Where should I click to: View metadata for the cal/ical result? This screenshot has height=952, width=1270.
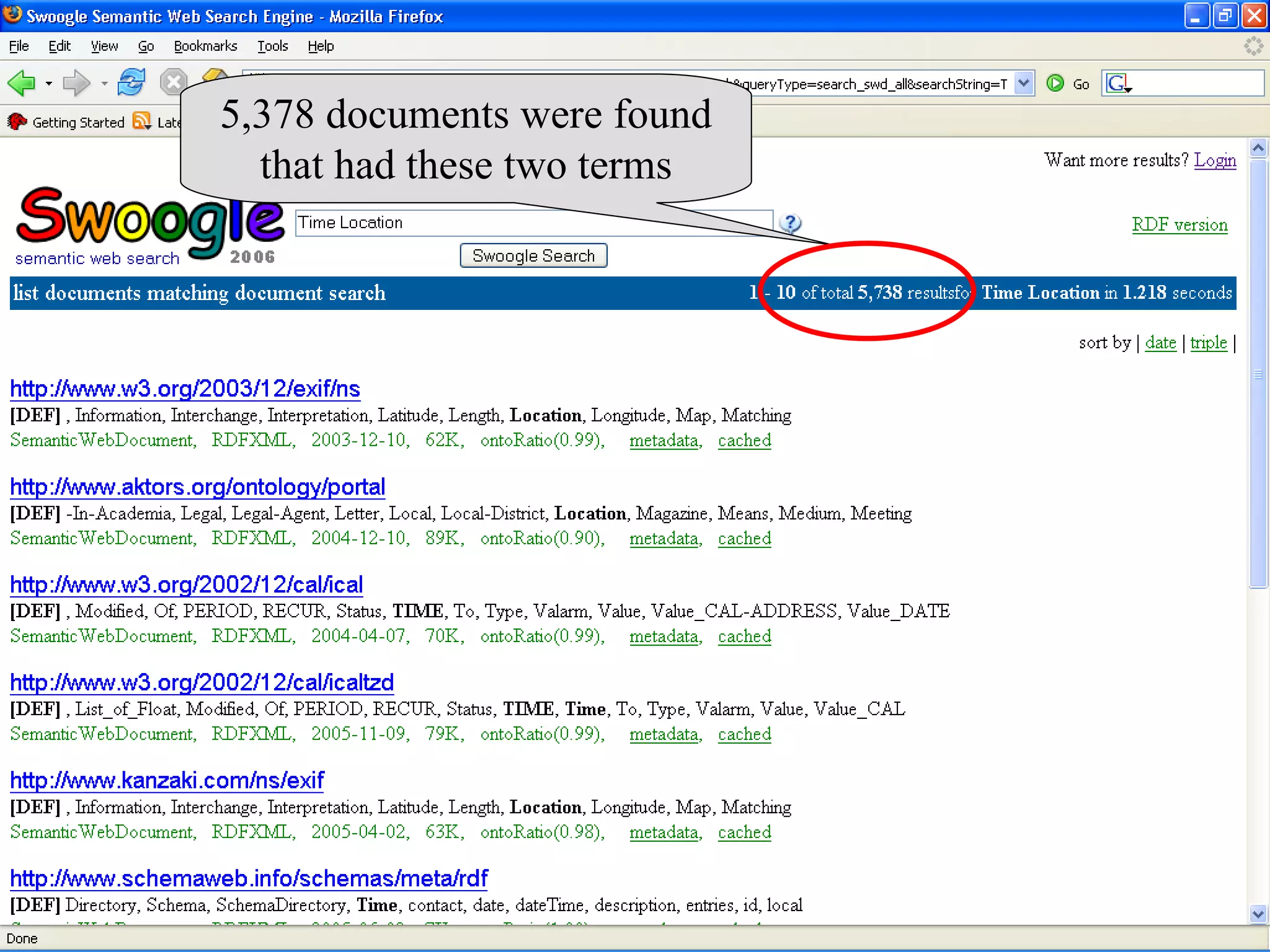[x=664, y=636]
